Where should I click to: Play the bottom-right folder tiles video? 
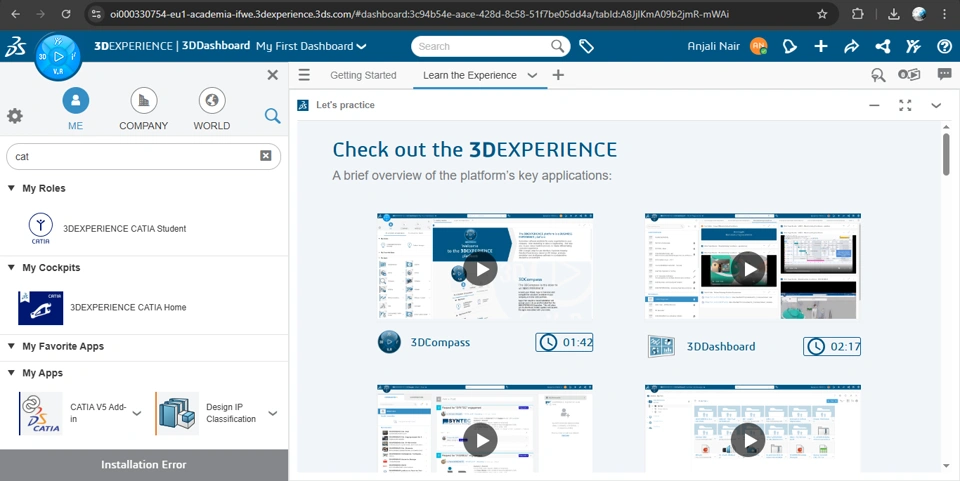coord(748,440)
